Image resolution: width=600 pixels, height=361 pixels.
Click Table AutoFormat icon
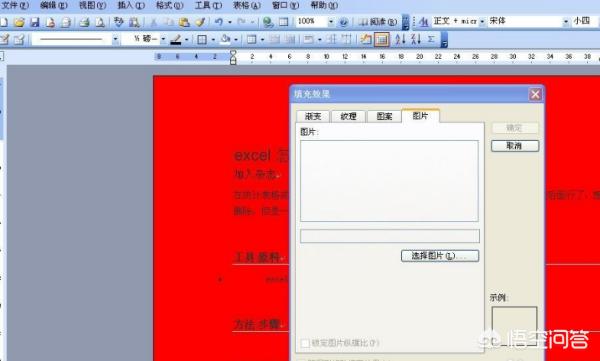click(x=366, y=39)
